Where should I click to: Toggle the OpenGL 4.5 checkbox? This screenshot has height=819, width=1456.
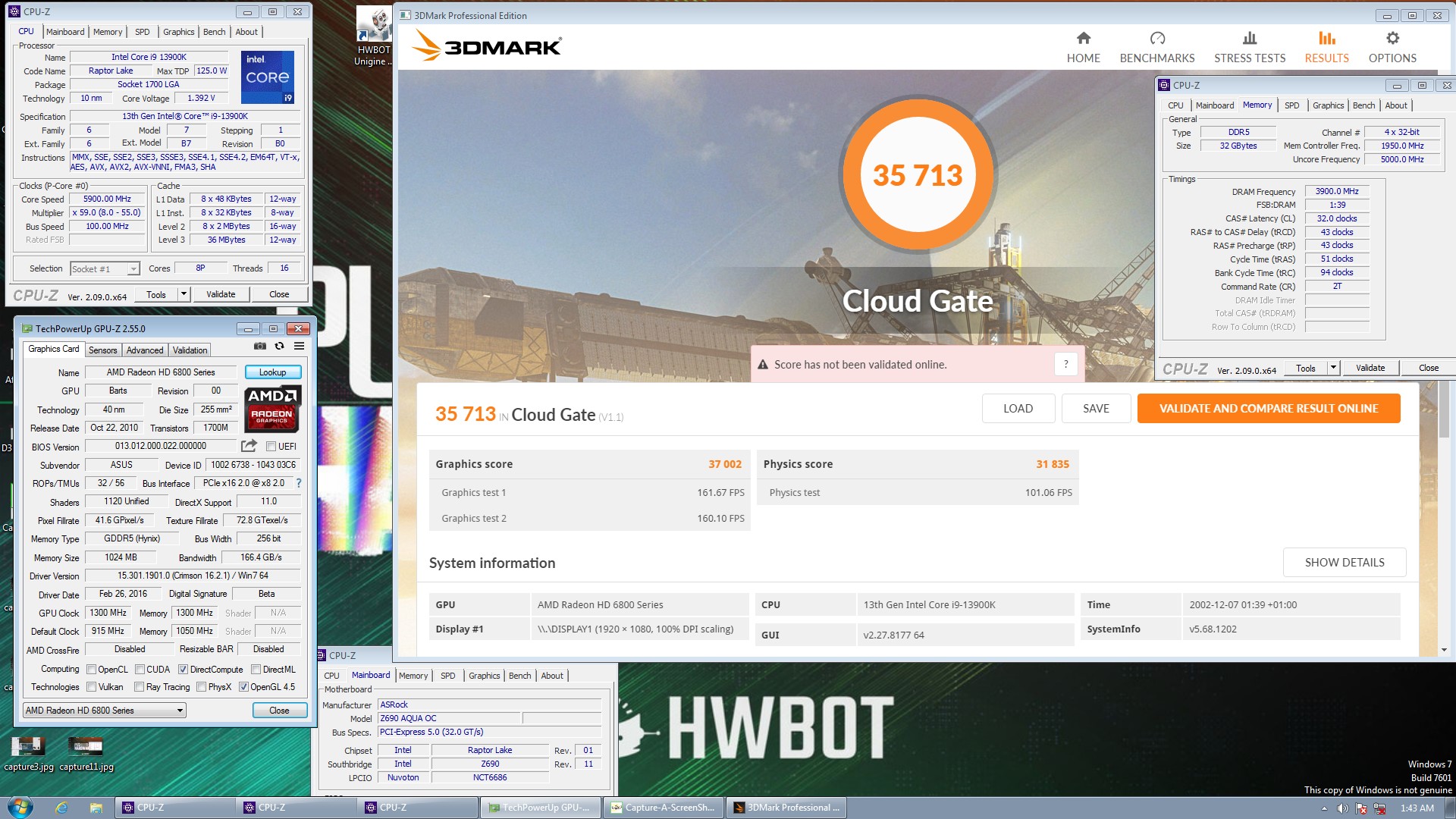coord(243,686)
